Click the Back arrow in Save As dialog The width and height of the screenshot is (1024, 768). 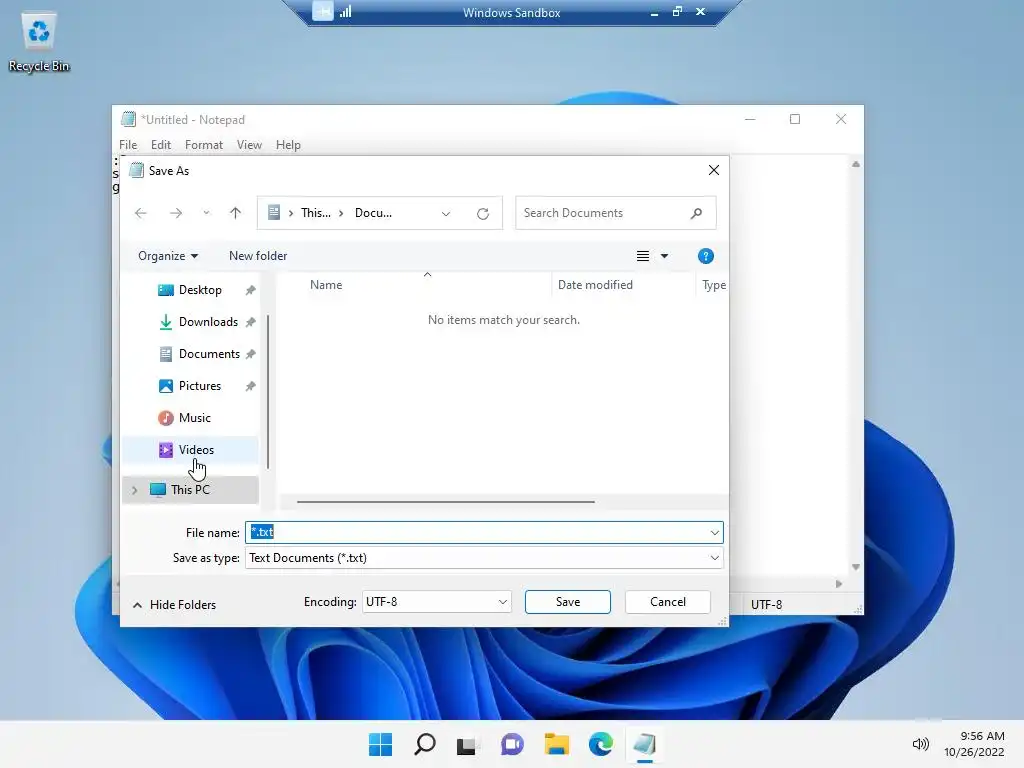pos(140,213)
